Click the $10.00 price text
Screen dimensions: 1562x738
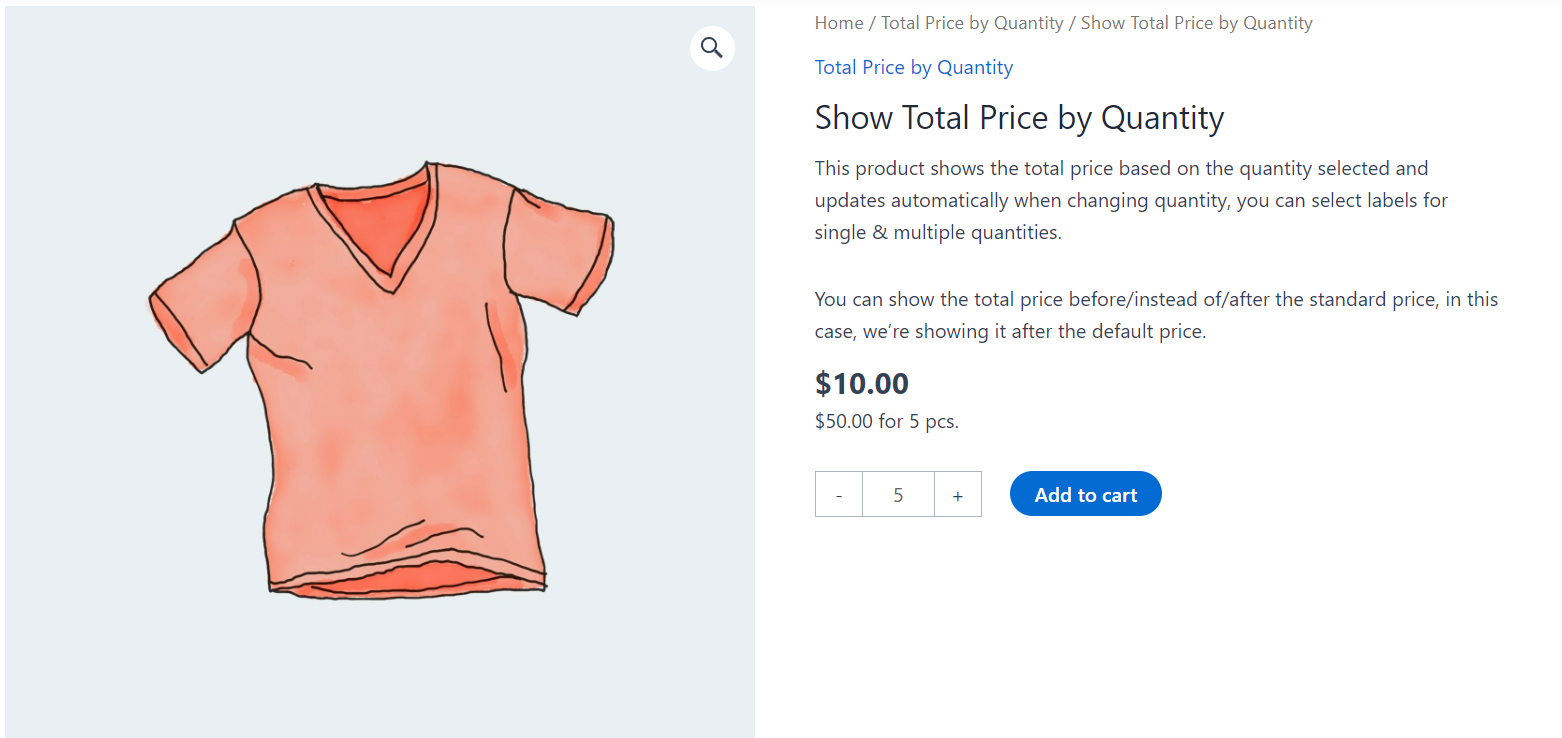(x=861, y=383)
